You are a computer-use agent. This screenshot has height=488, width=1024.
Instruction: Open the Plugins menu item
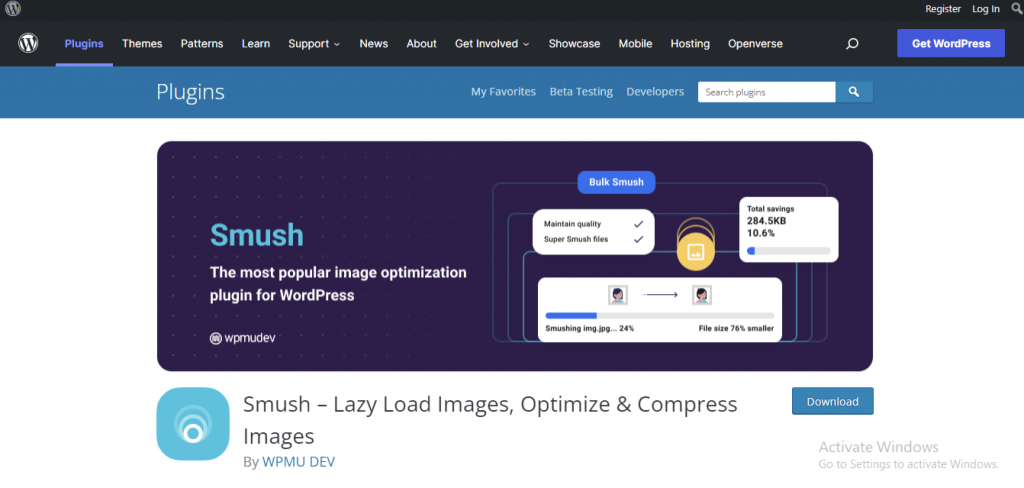[84, 44]
